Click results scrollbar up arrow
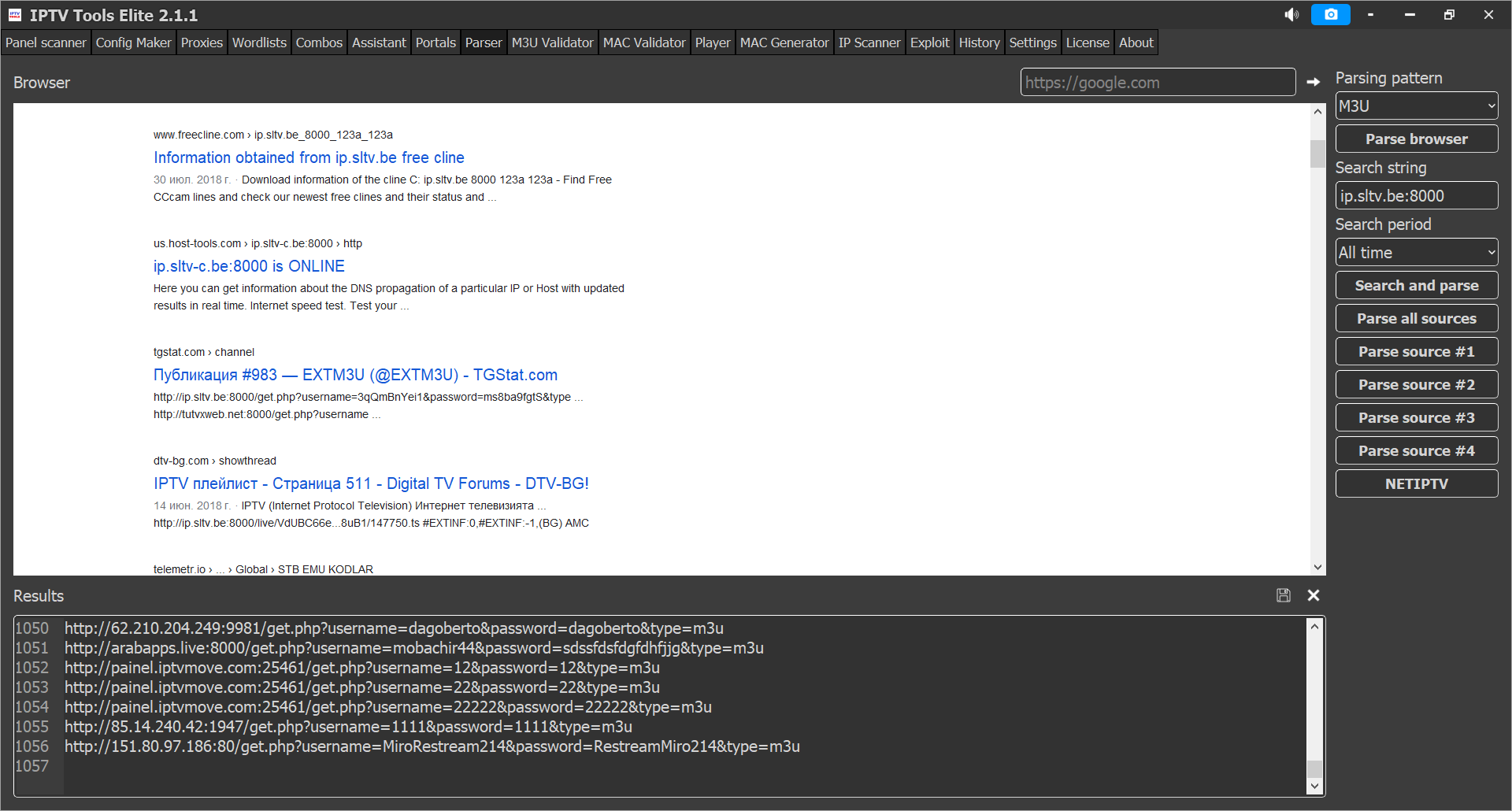1512x811 pixels. click(1314, 626)
